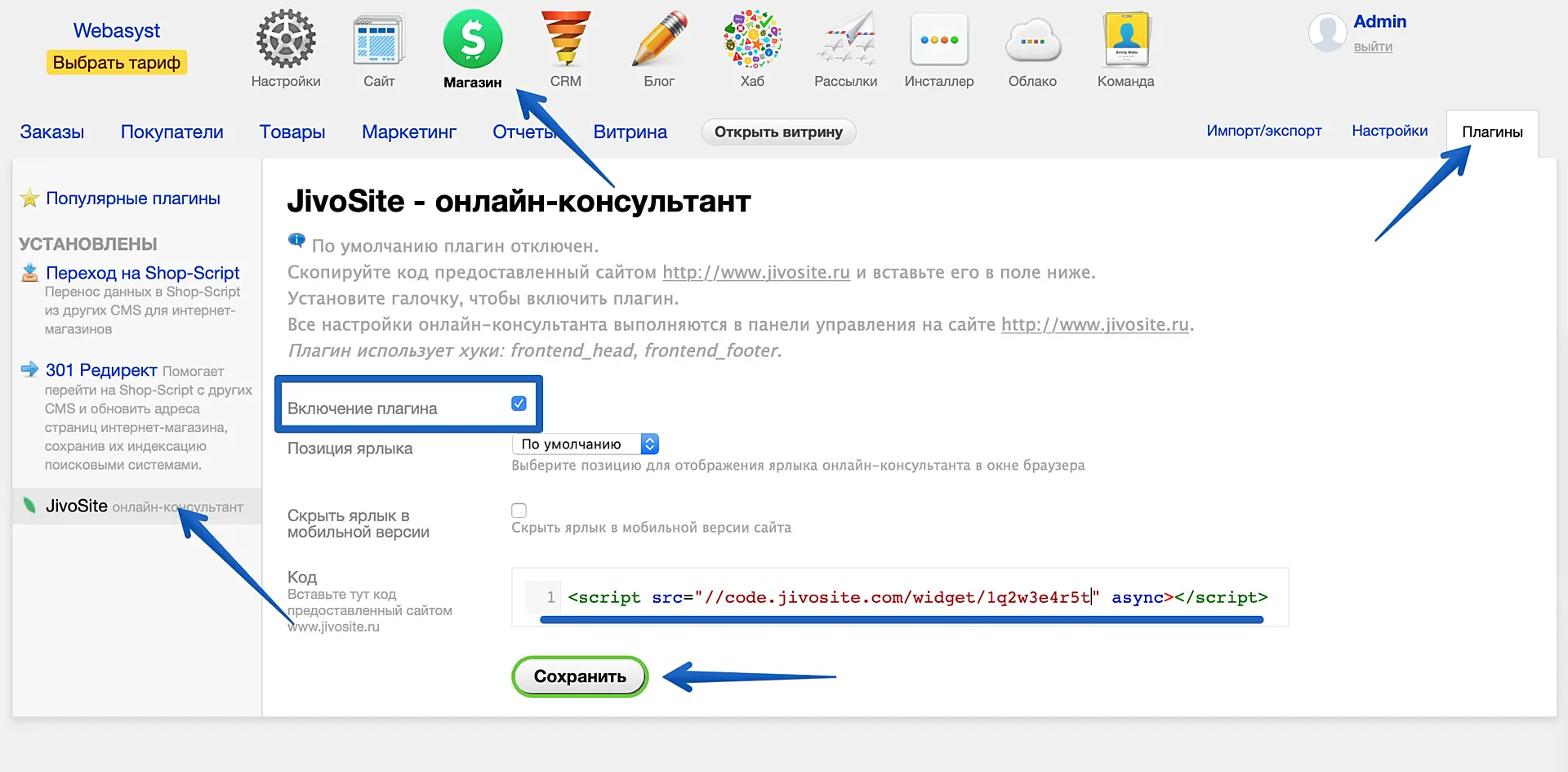
Task: Open the Сайт app icon
Action: pos(379,38)
